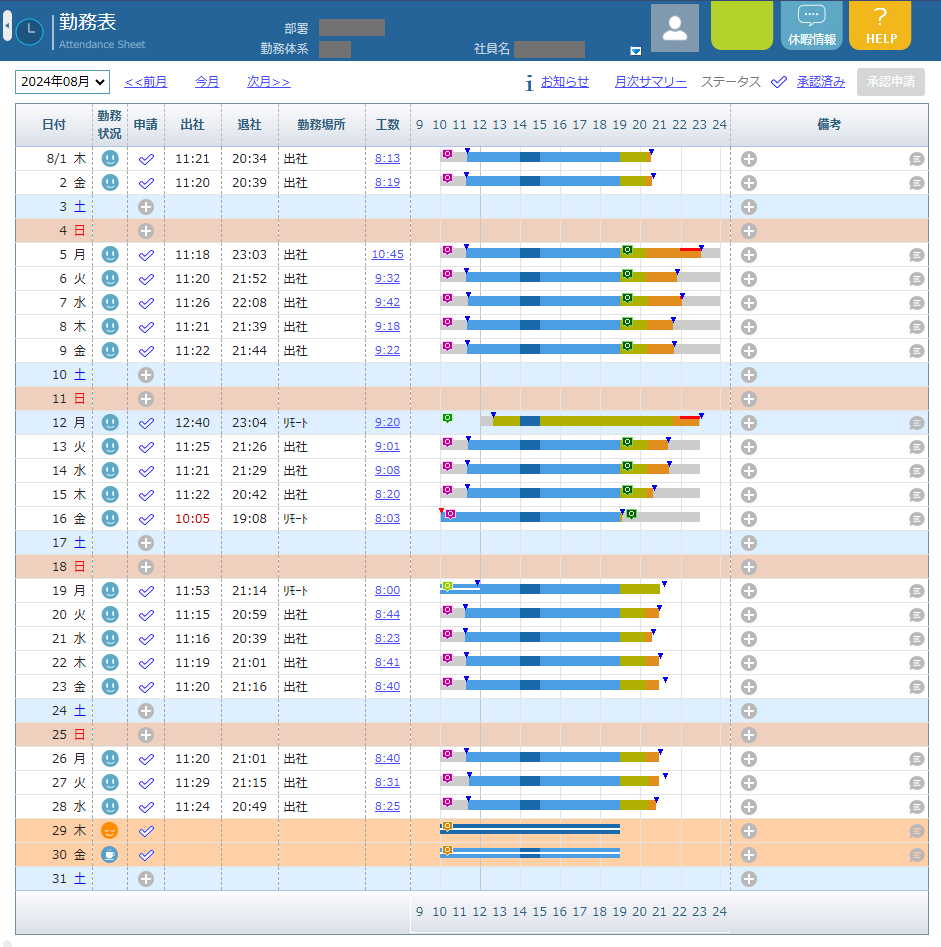Open the 月次サマリー link
The width and height of the screenshot is (941, 947).
pyautogui.click(x=650, y=82)
